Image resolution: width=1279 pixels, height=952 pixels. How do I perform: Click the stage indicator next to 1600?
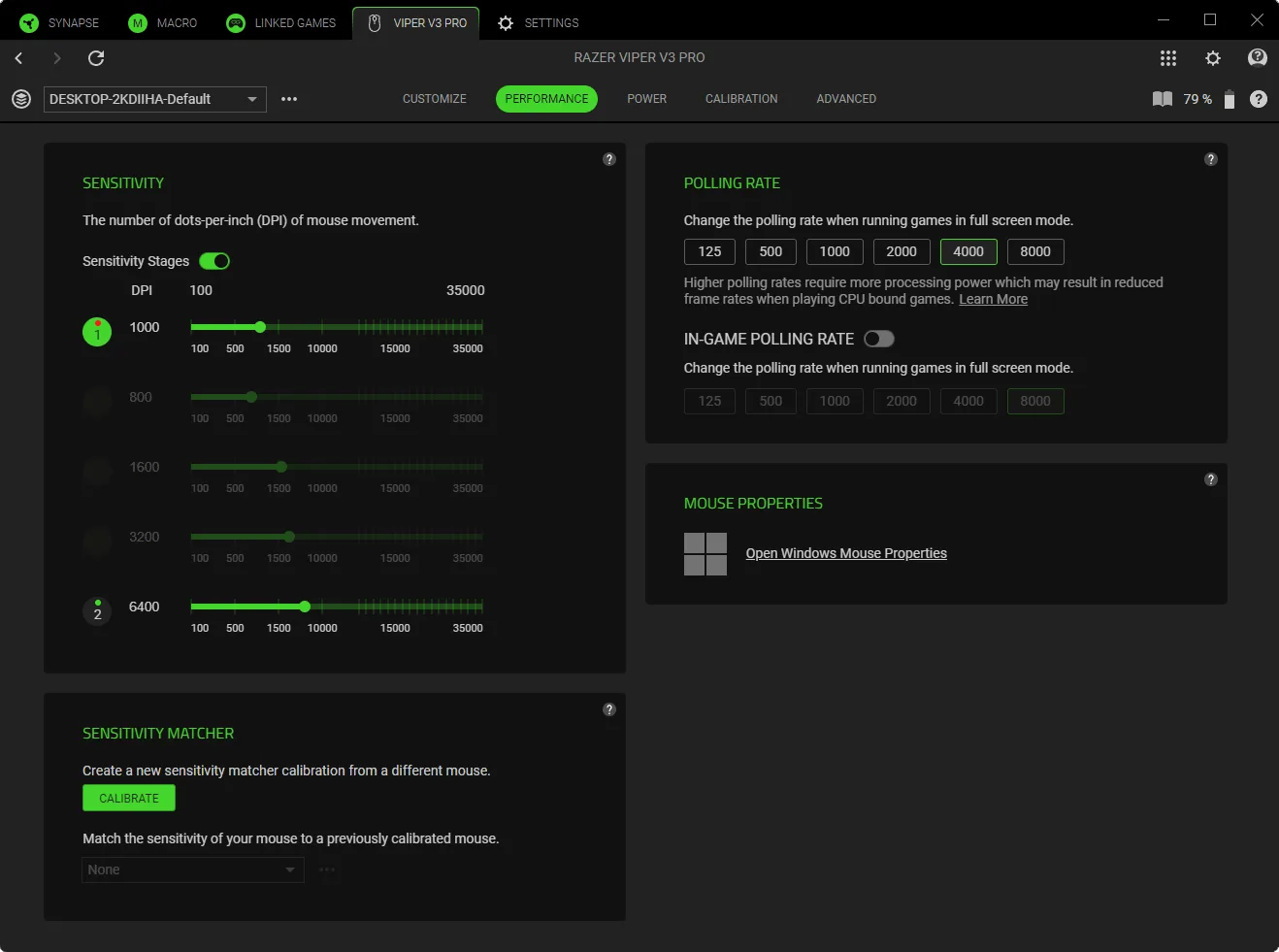click(x=97, y=472)
